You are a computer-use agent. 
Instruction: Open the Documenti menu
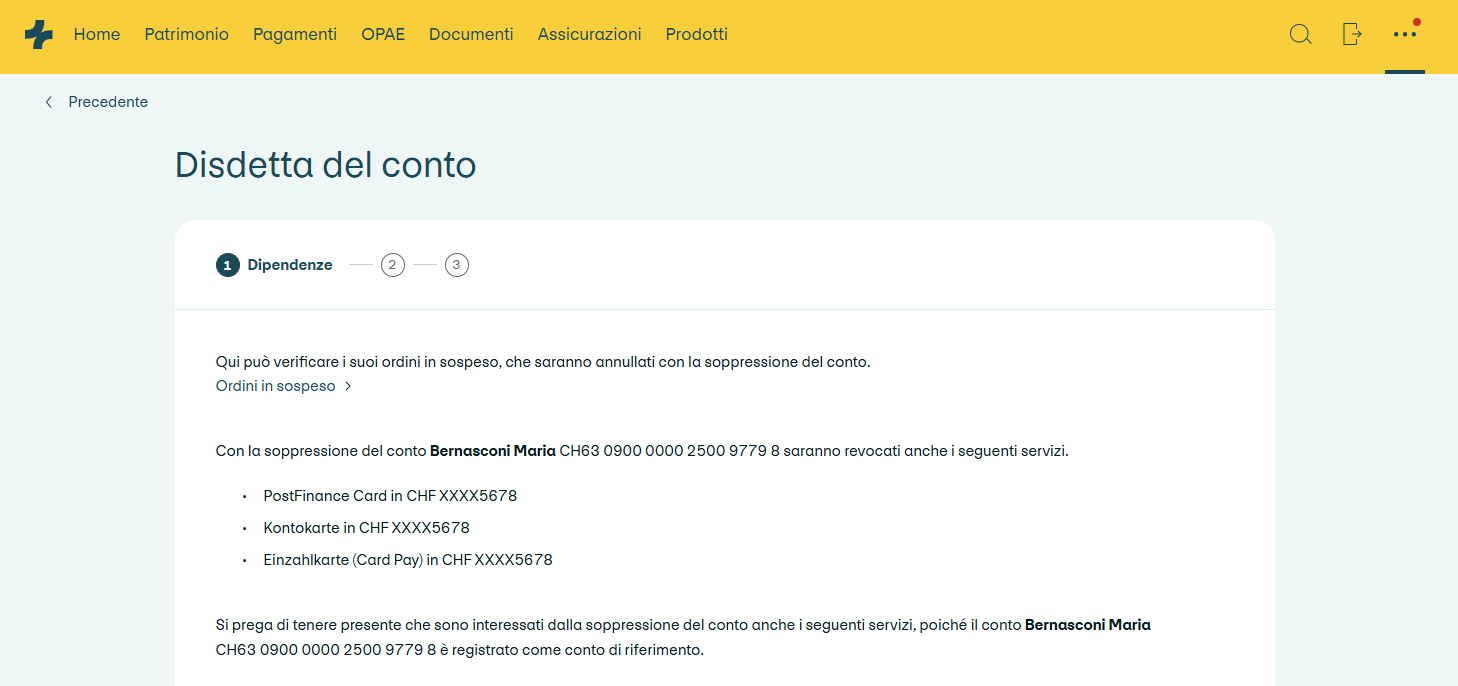(x=471, y=34)
